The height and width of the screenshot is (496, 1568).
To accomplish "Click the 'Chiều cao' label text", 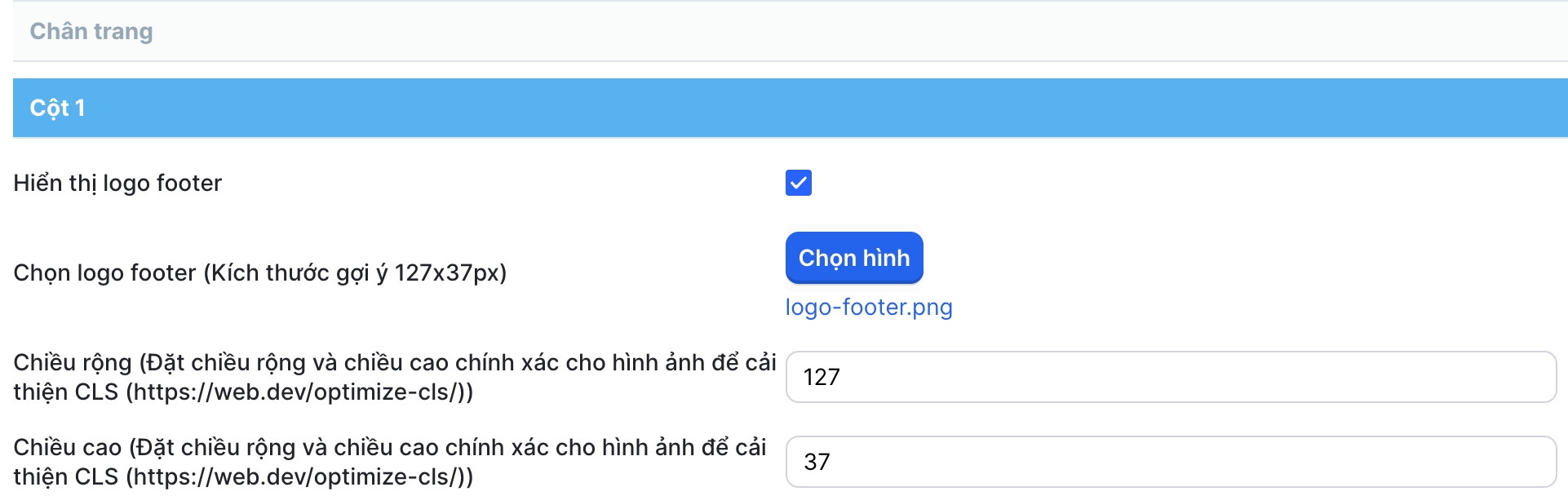I will point(67,447).
